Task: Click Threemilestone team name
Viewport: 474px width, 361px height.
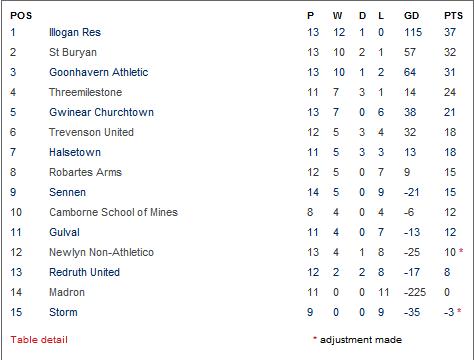Action: [85, 92]
